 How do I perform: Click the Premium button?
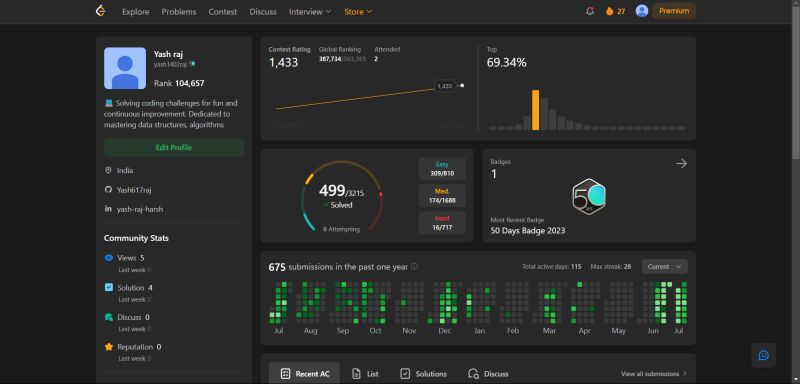673,11
